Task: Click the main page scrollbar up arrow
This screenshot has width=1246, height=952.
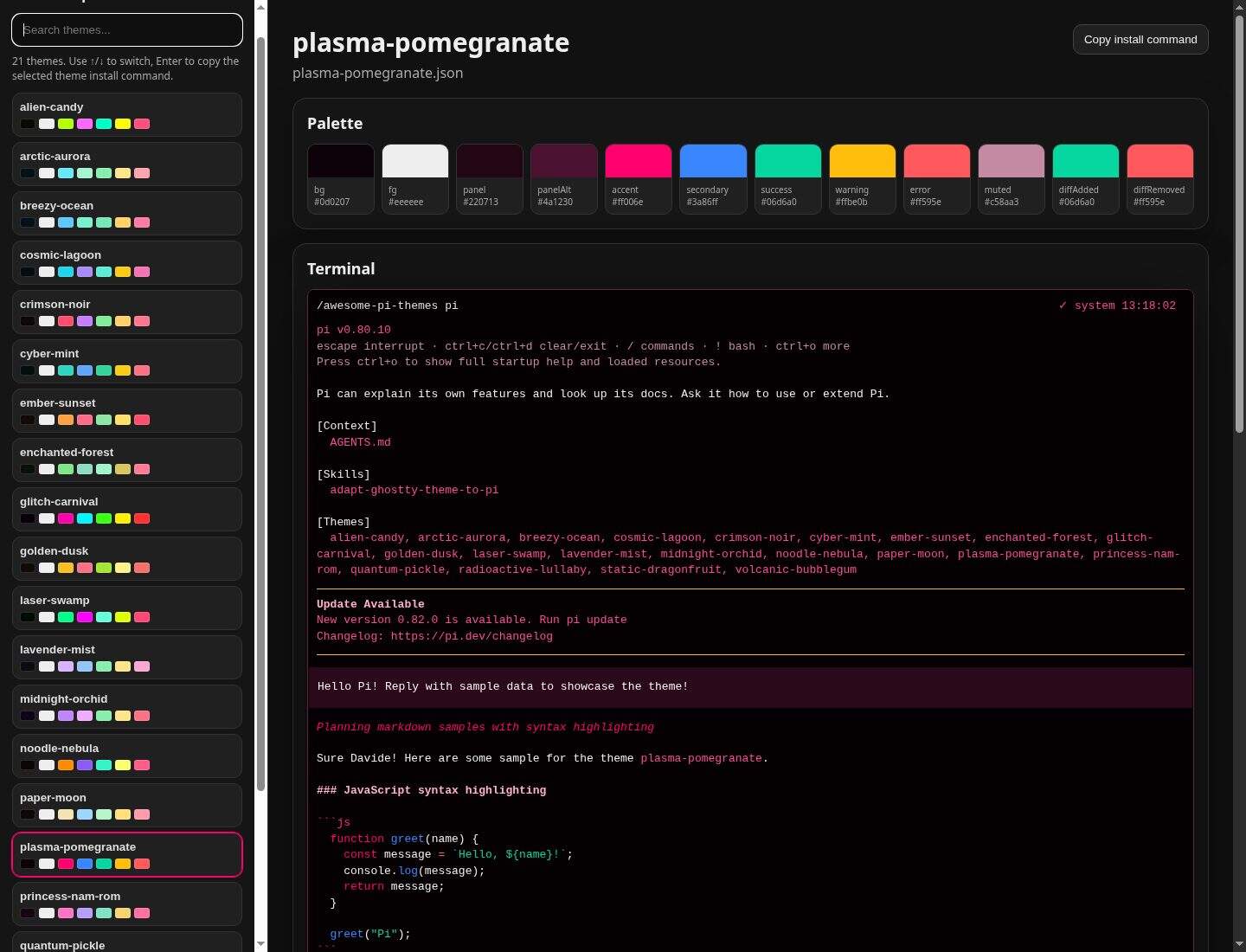Action: 1239,7
